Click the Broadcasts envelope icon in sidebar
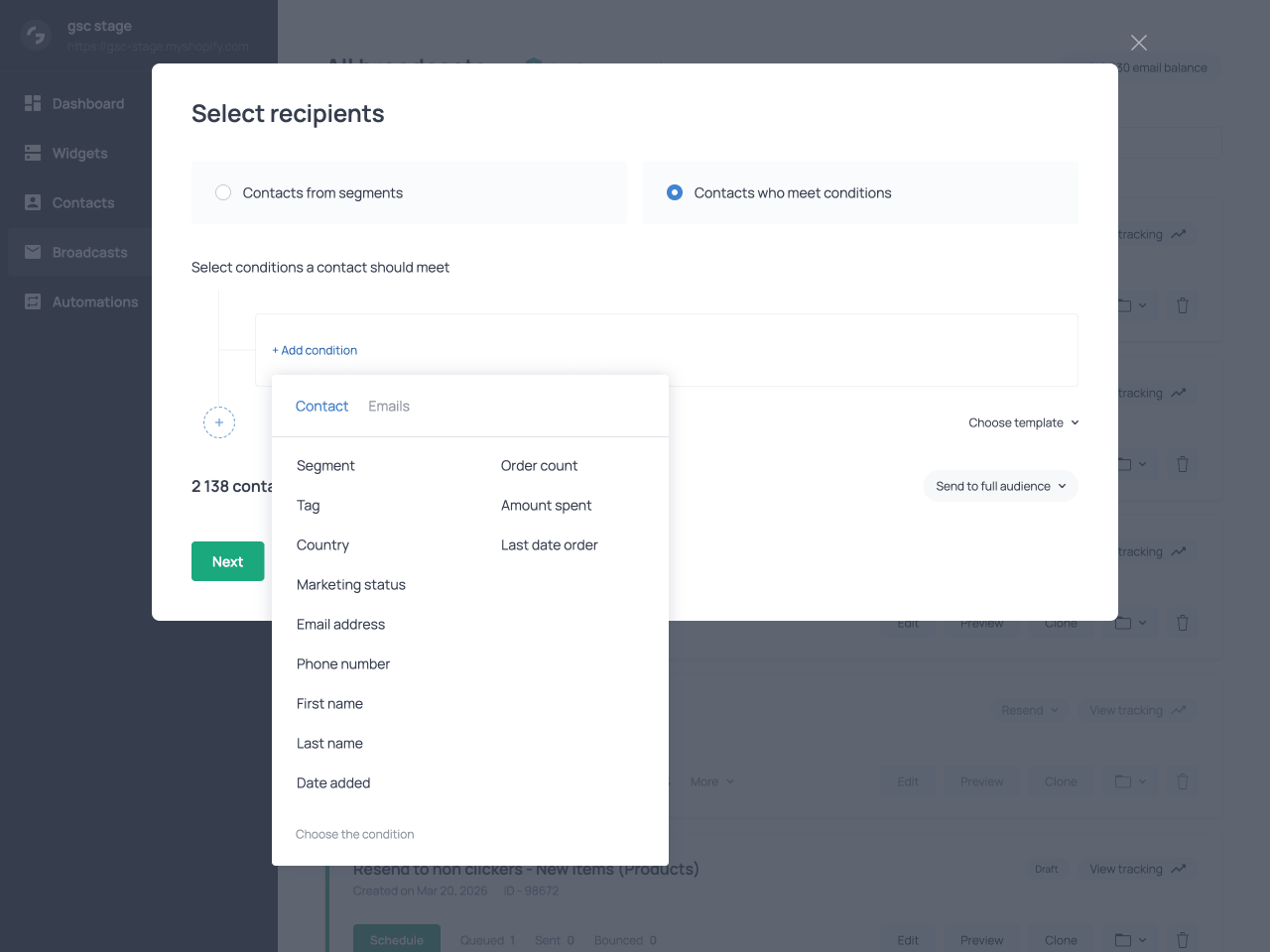1270x952 pixels. (33, 252)
